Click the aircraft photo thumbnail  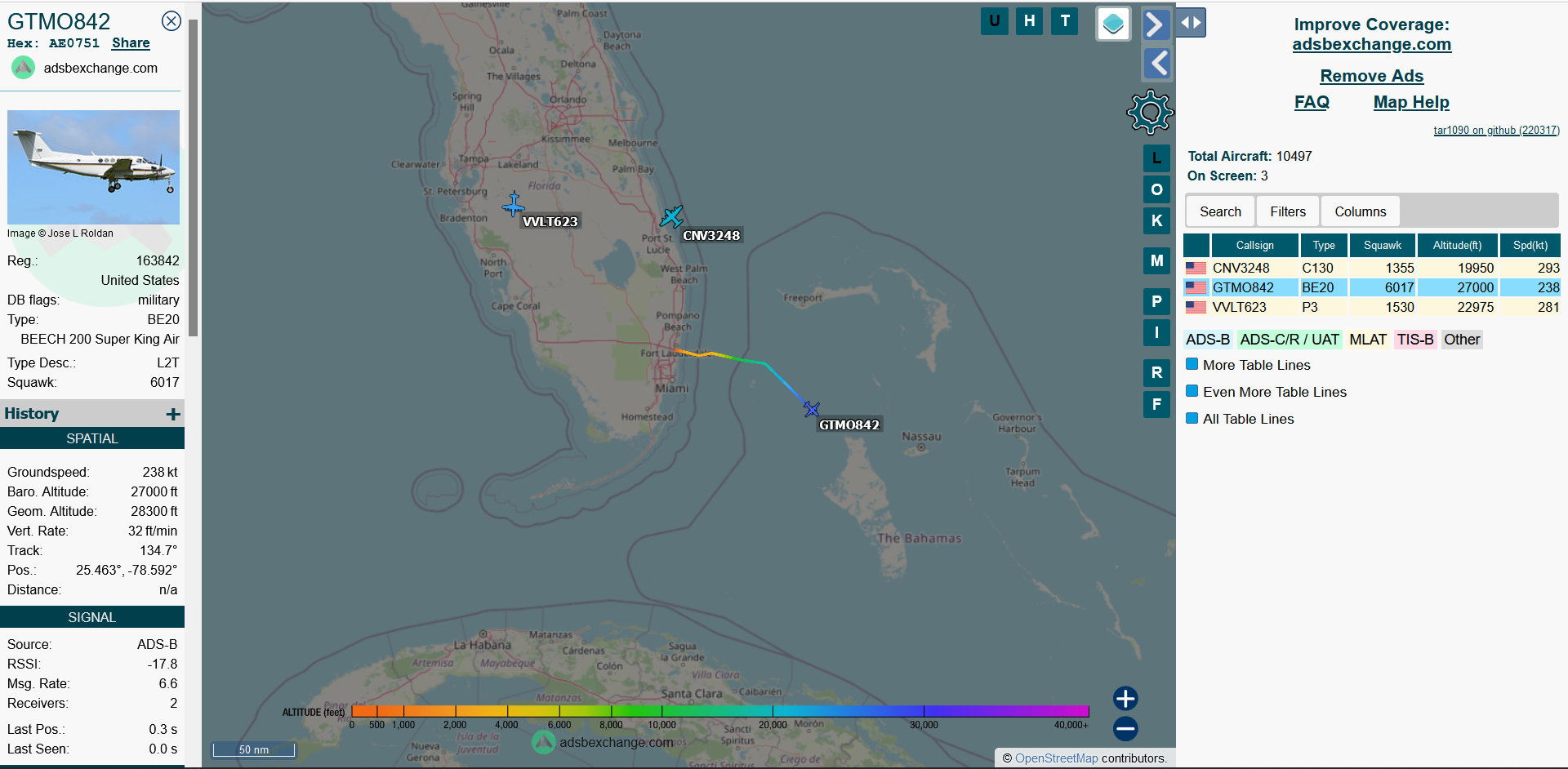pos(93,167)
